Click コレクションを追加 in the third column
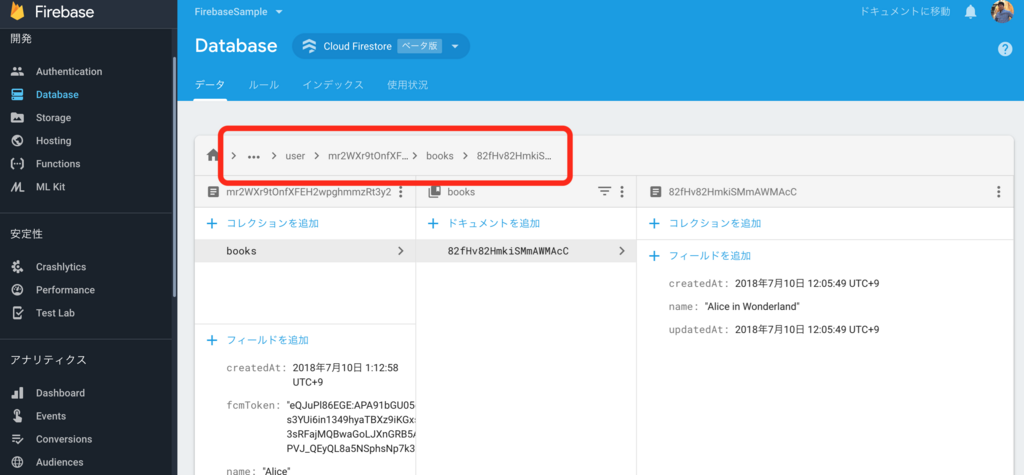1024x475 pixels. coord(705,223)
